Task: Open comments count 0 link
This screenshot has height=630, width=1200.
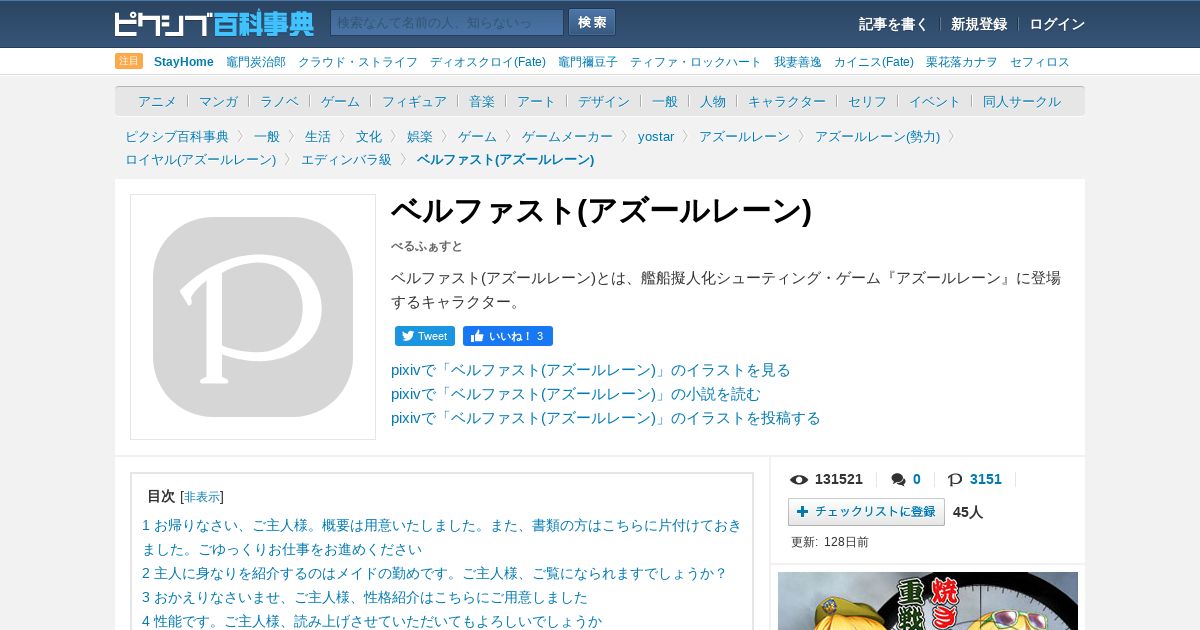Action: pos(916,479)
